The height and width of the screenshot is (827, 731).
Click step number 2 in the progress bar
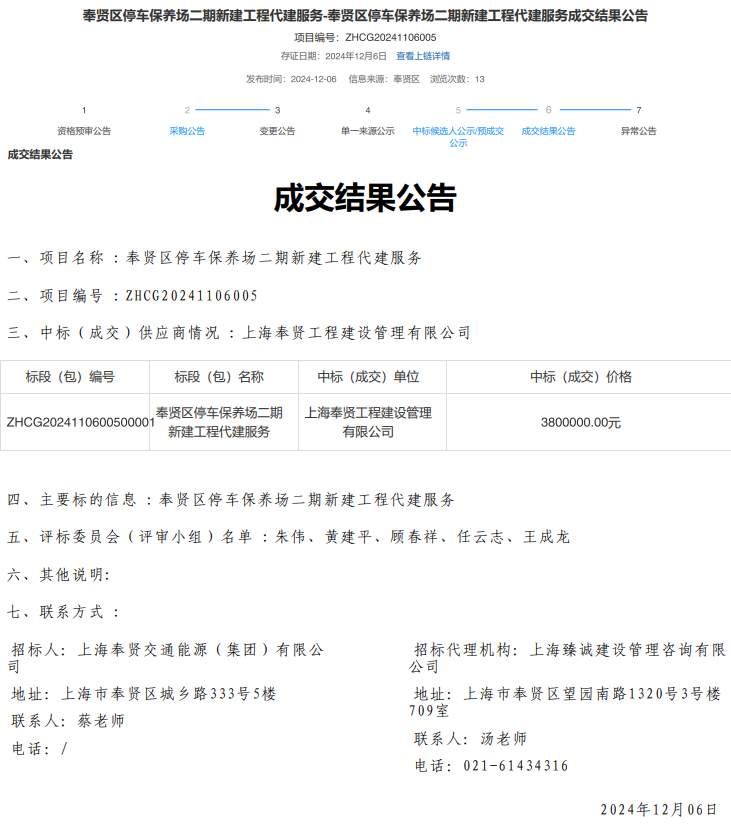[x=187, y=110]
